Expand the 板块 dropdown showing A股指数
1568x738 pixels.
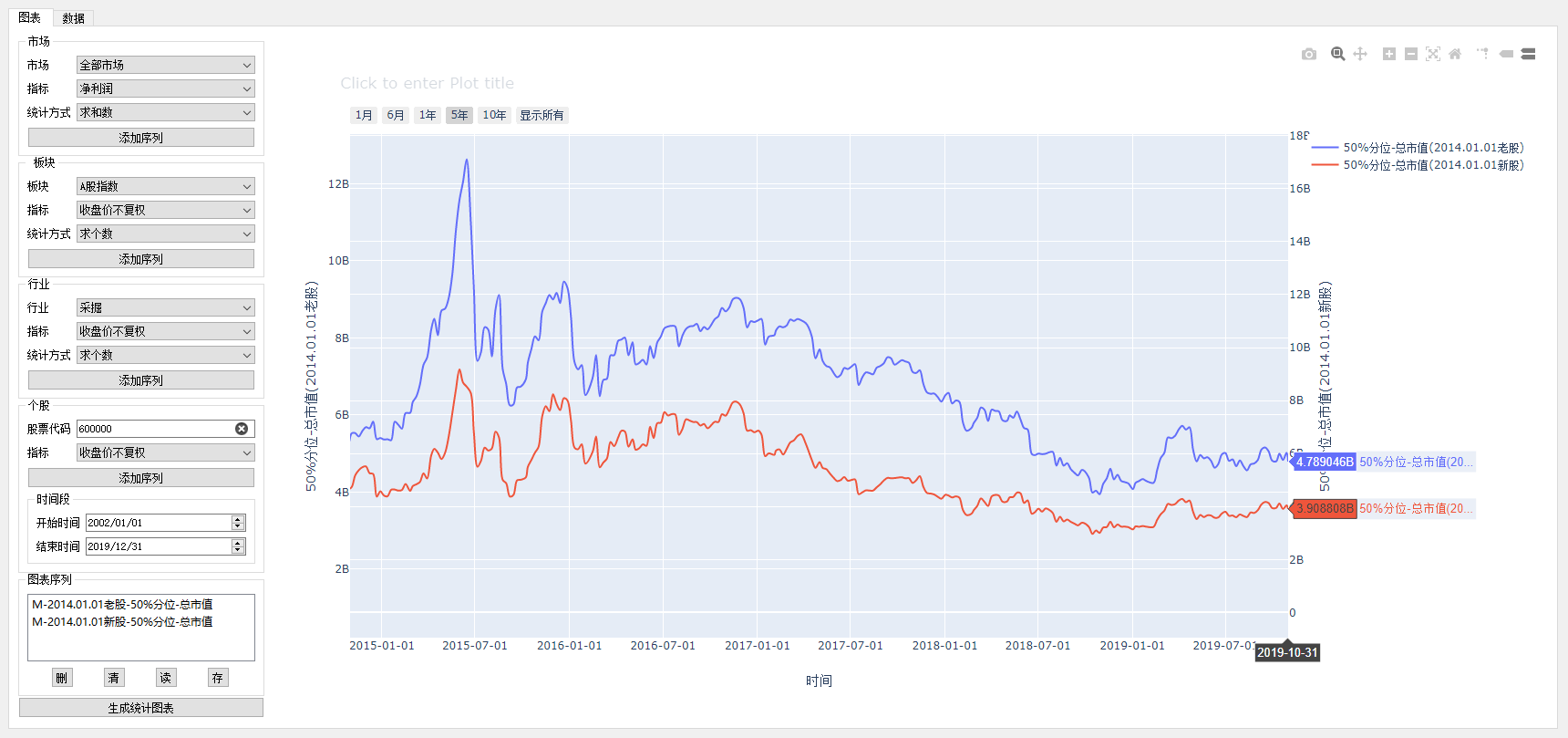click(x=165, y=186)
